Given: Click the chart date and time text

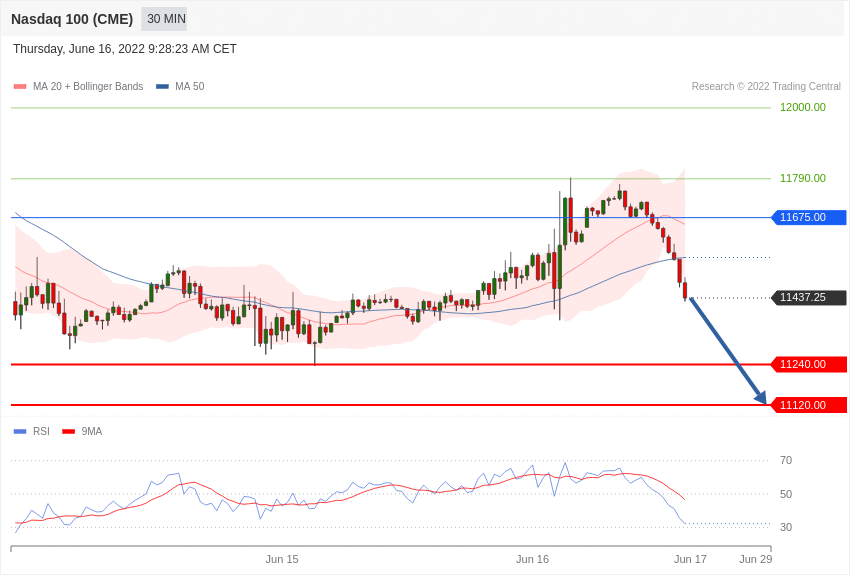Looking at the screenshot, I should [x=125, y=49].
